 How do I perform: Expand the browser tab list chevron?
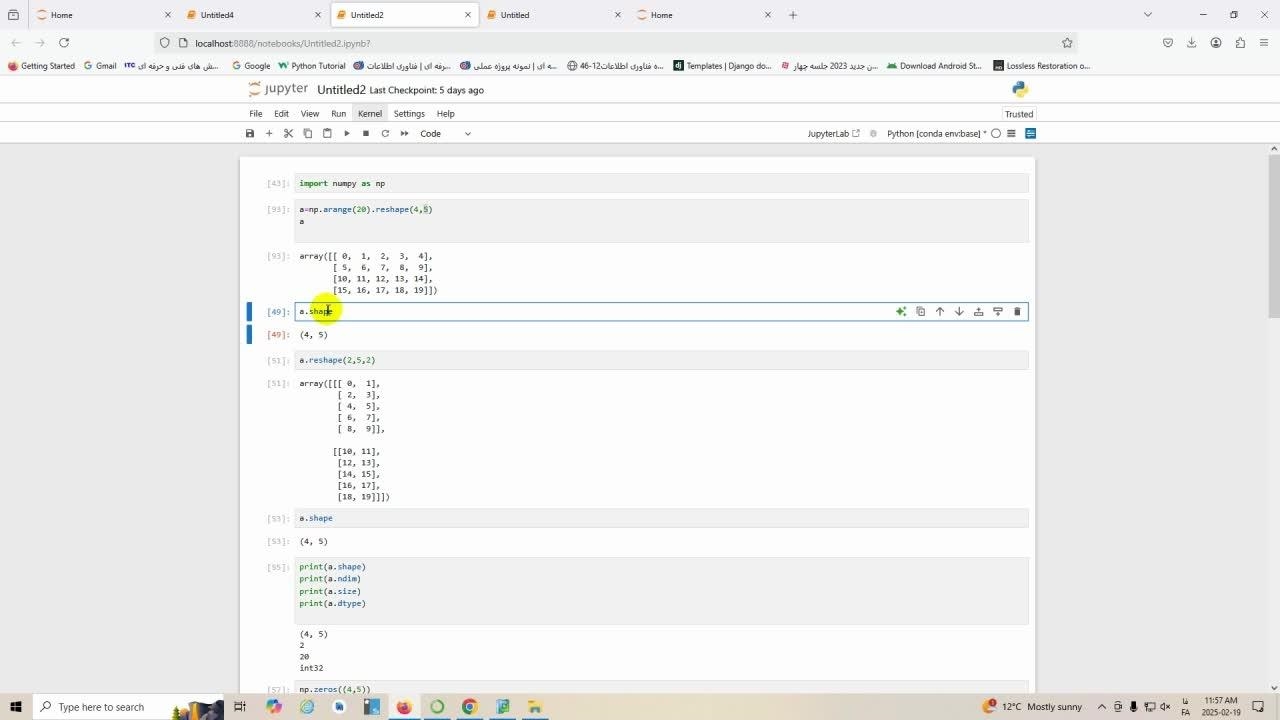pos(1147,15)
